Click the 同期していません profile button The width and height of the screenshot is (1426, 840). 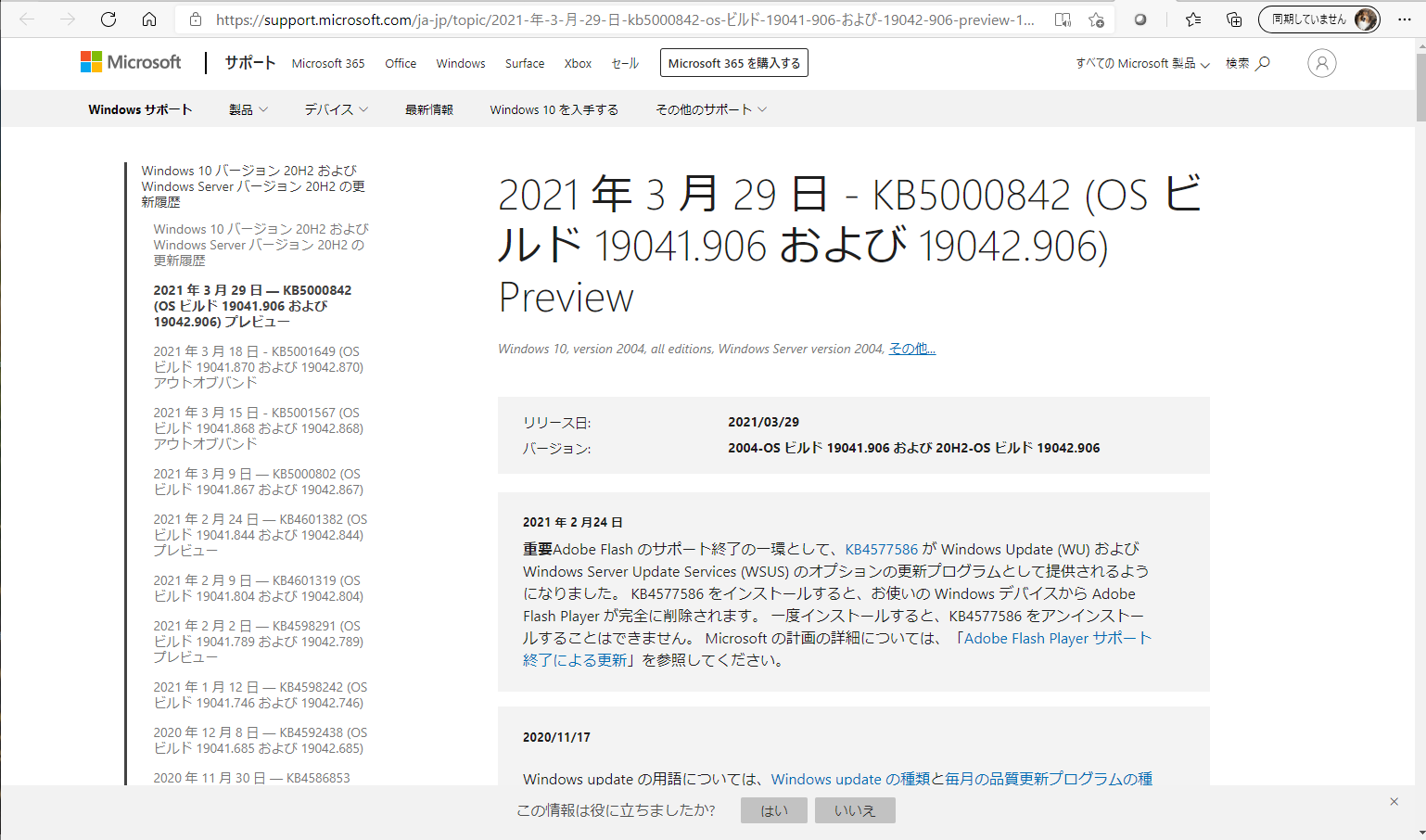[1318, 19]
